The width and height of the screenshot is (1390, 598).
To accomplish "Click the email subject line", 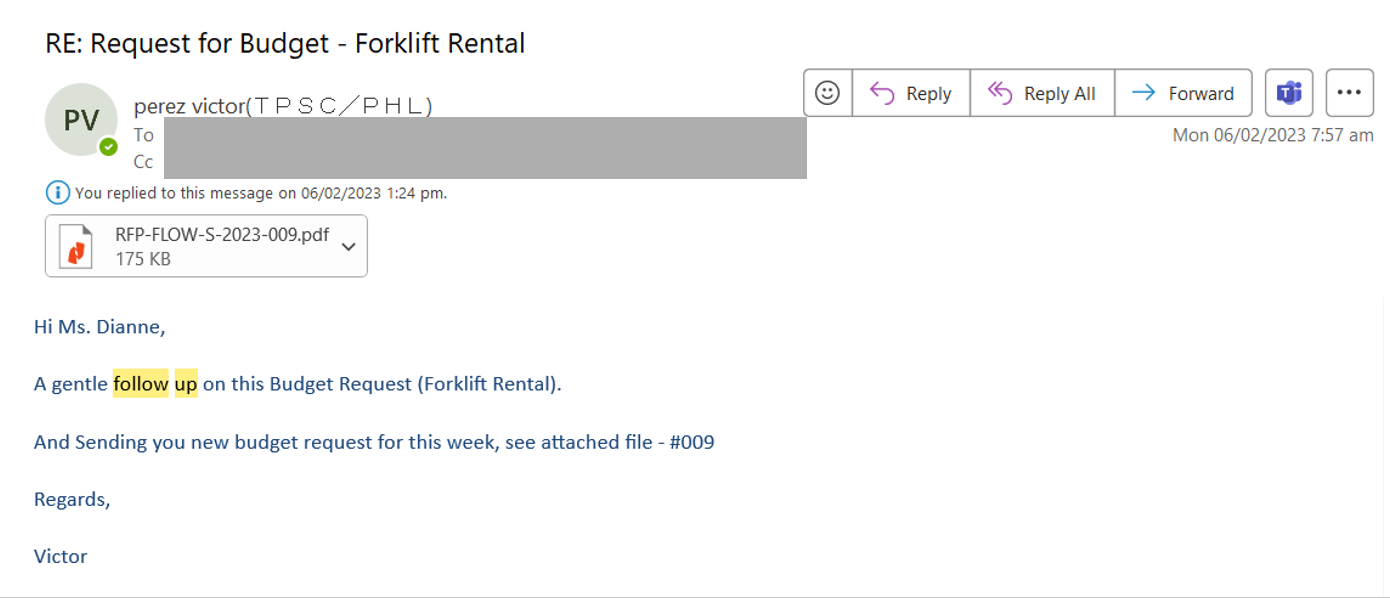I will click(x=285, y=44).
